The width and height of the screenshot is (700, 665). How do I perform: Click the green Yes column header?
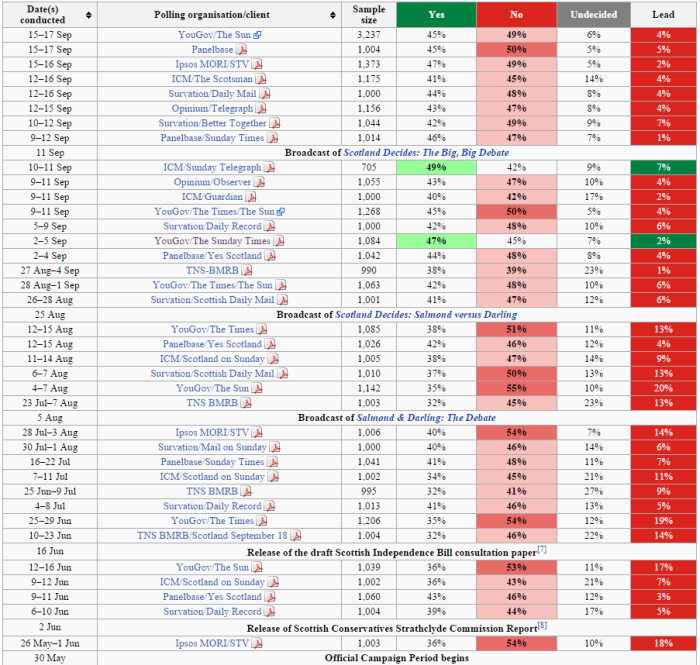pos(436,15)
